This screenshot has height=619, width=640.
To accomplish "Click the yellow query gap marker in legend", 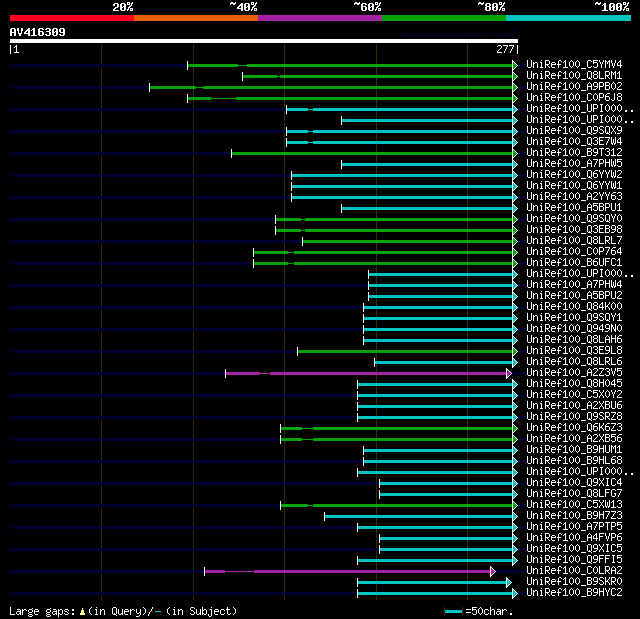I will point(82,611).
